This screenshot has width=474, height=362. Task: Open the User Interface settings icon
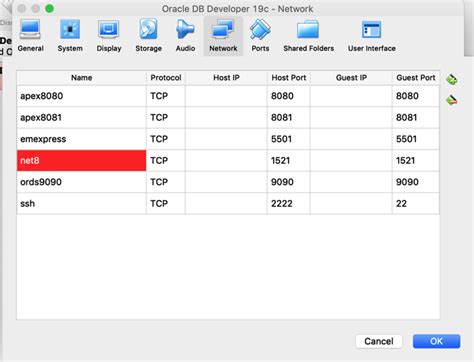point(372,36)
